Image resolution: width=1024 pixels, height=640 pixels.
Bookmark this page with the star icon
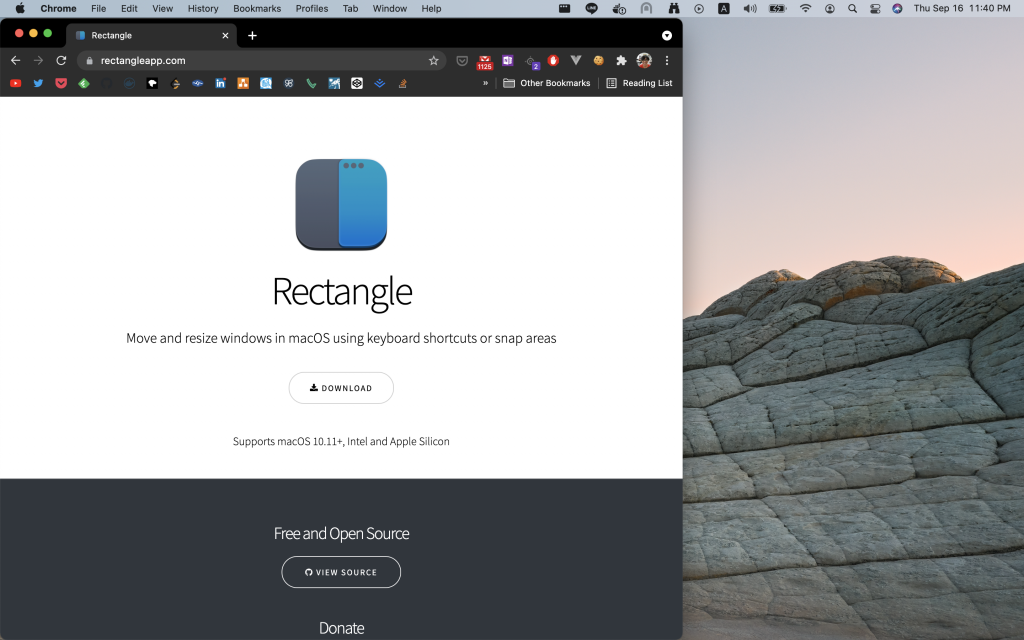[x=434, y=60]
